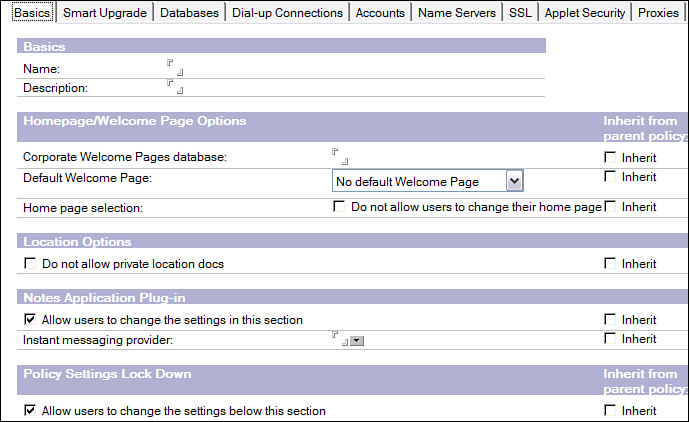
Task: Select the Accounts tab
Action: (x=380, y=13)
